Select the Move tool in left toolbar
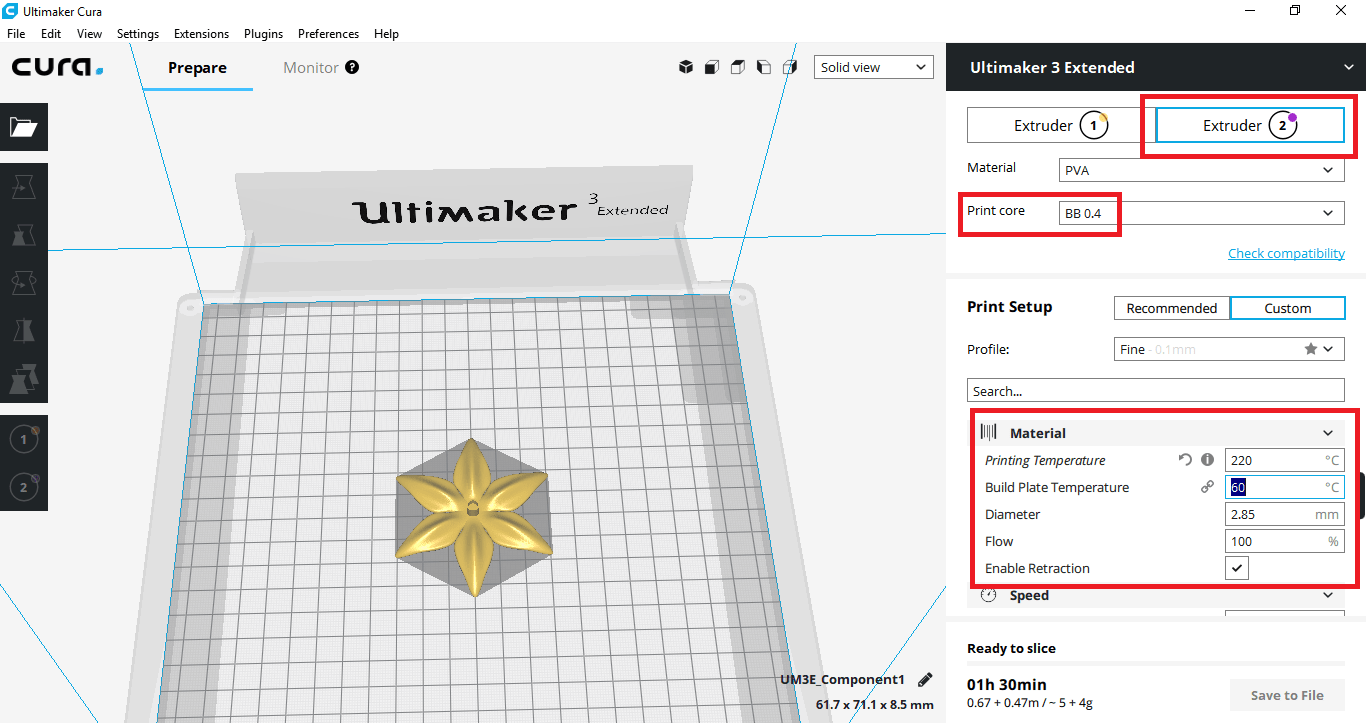This screenshot has width=1366, height=723. pos(23,187)
